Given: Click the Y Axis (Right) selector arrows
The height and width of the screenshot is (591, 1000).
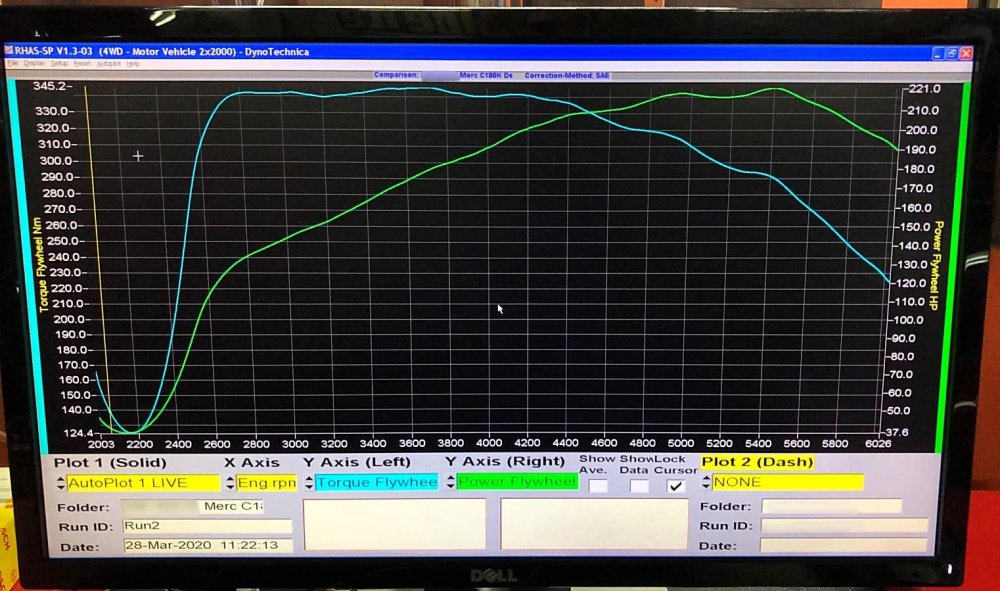Looking at the screenshot, I should click(450, 481).
